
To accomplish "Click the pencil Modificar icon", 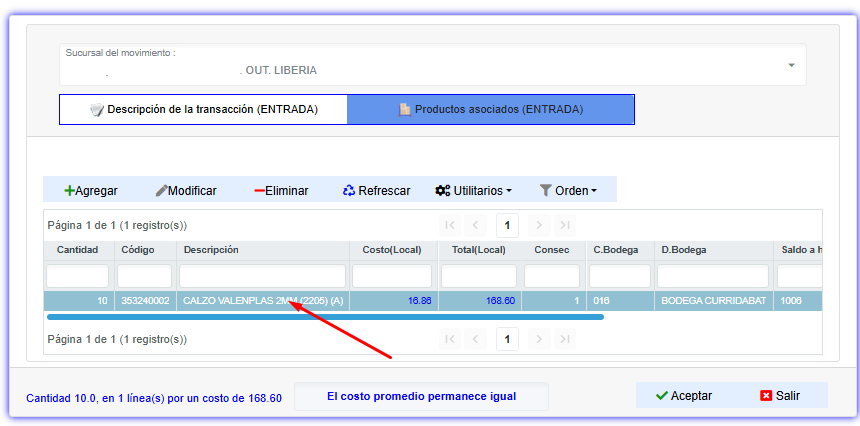I will pos(161,190).
